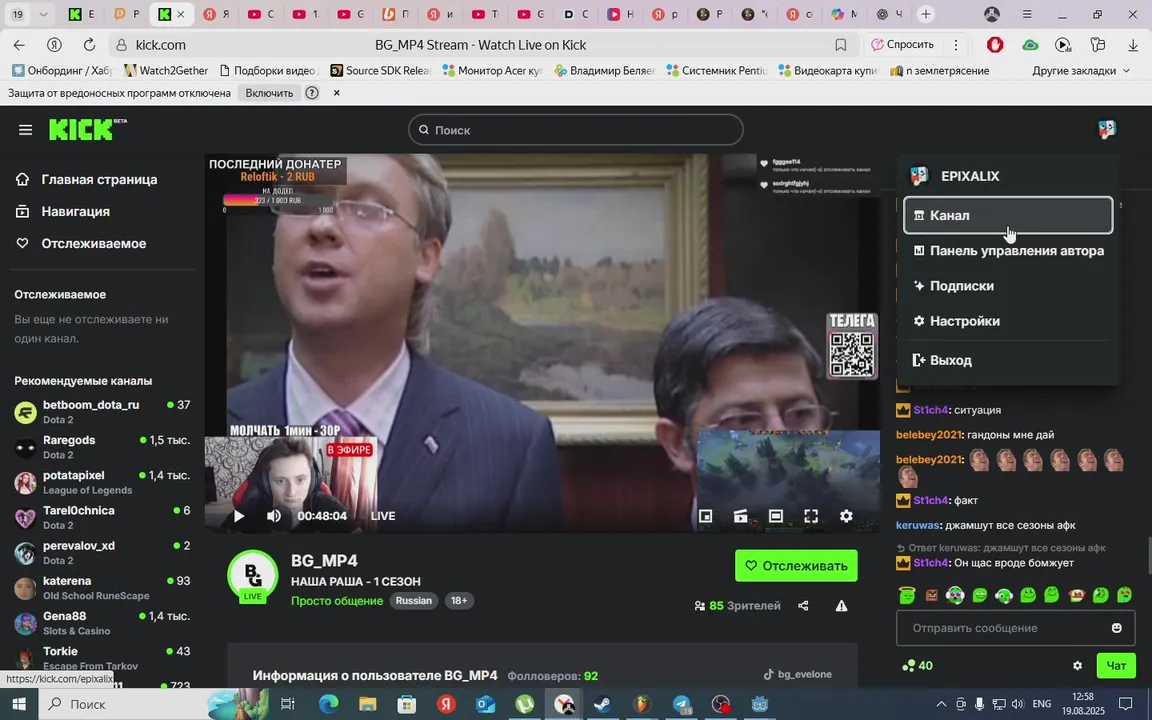Create a clip with the clapperboard icon
Viewport: 1152px width, 720px height.
click(741, 516)
